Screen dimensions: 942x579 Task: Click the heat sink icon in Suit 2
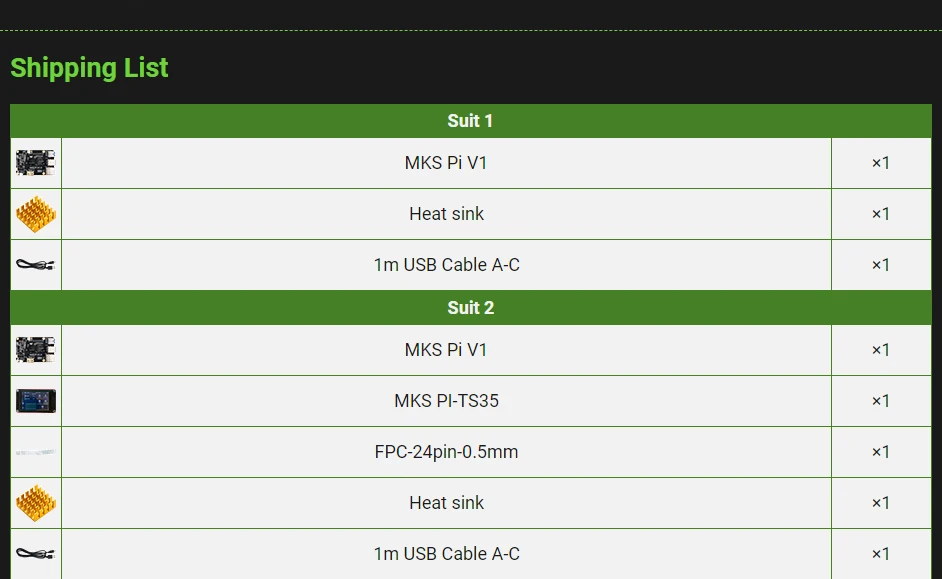point(35,503)
